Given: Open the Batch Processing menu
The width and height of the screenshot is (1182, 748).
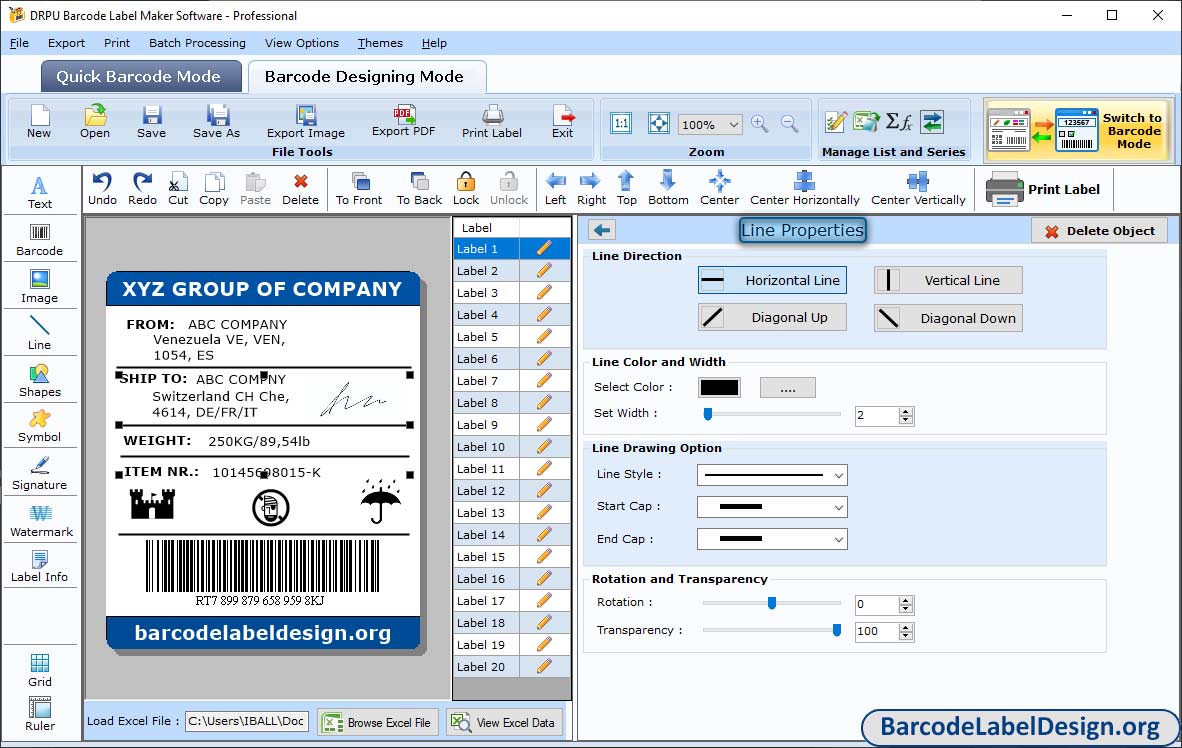Looking at the screenshot, I should pos(198,43).
